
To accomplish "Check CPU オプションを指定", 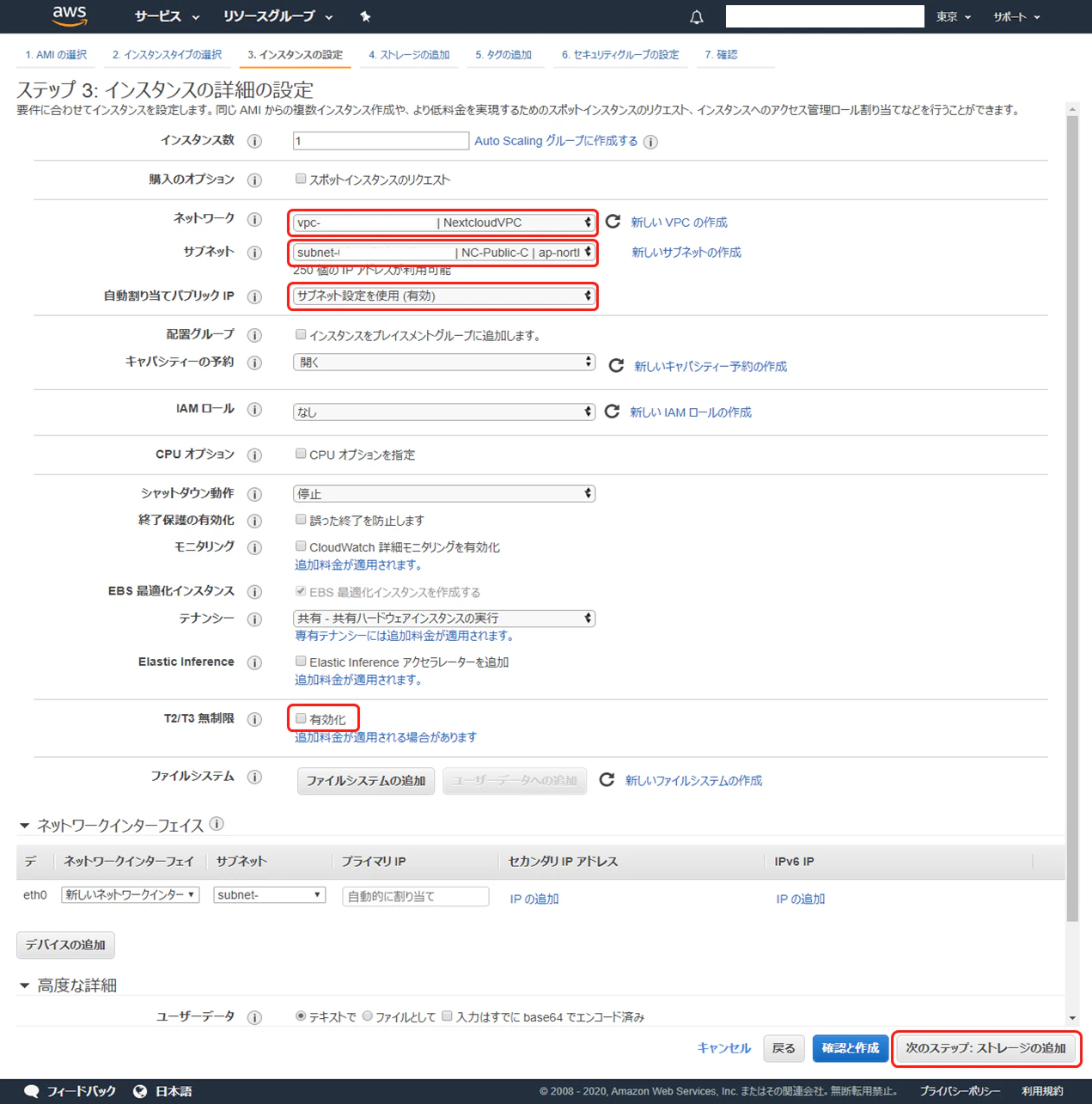I will click(301, 454).
